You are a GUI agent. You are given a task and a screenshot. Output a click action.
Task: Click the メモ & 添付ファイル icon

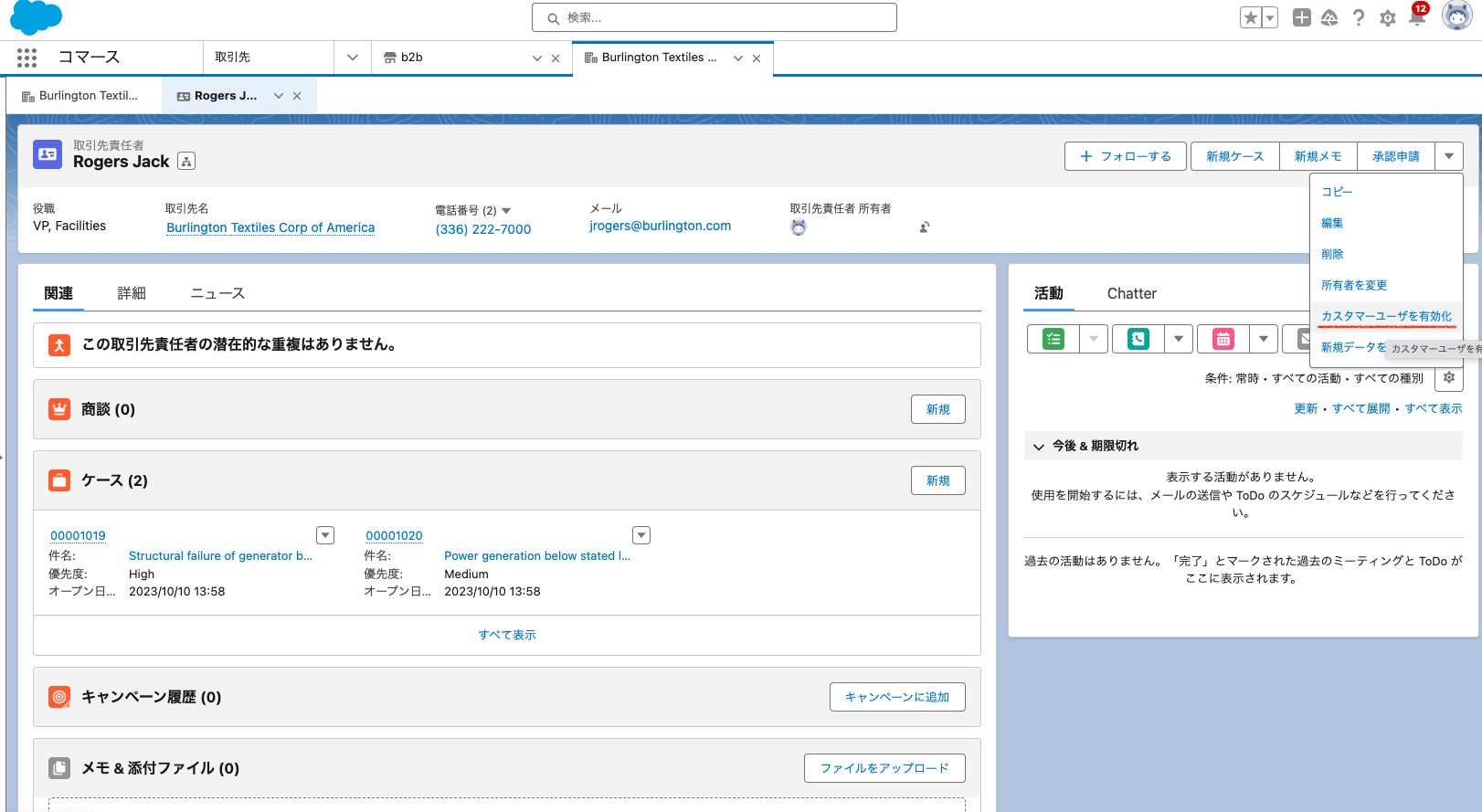(x=59, y=768)
